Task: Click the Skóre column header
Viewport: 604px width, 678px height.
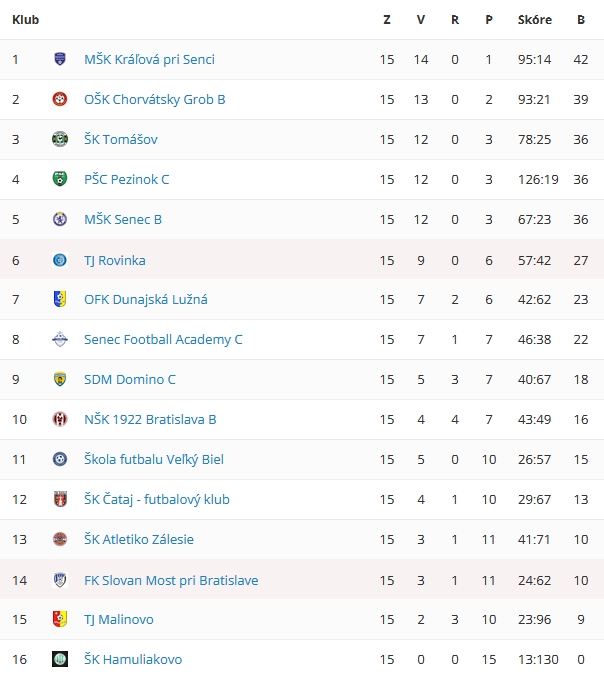Action: (x=535, y=19)
